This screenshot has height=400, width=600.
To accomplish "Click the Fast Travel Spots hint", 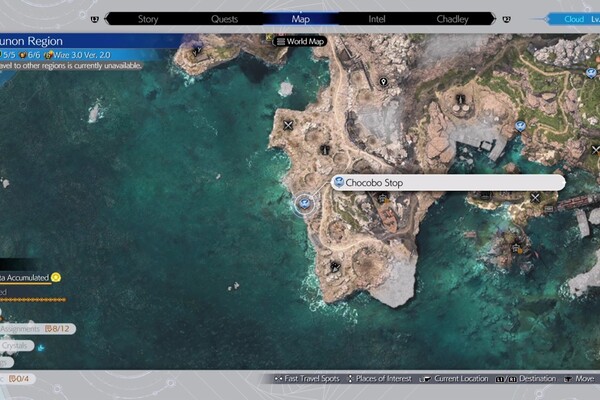I will coord(307,379).
